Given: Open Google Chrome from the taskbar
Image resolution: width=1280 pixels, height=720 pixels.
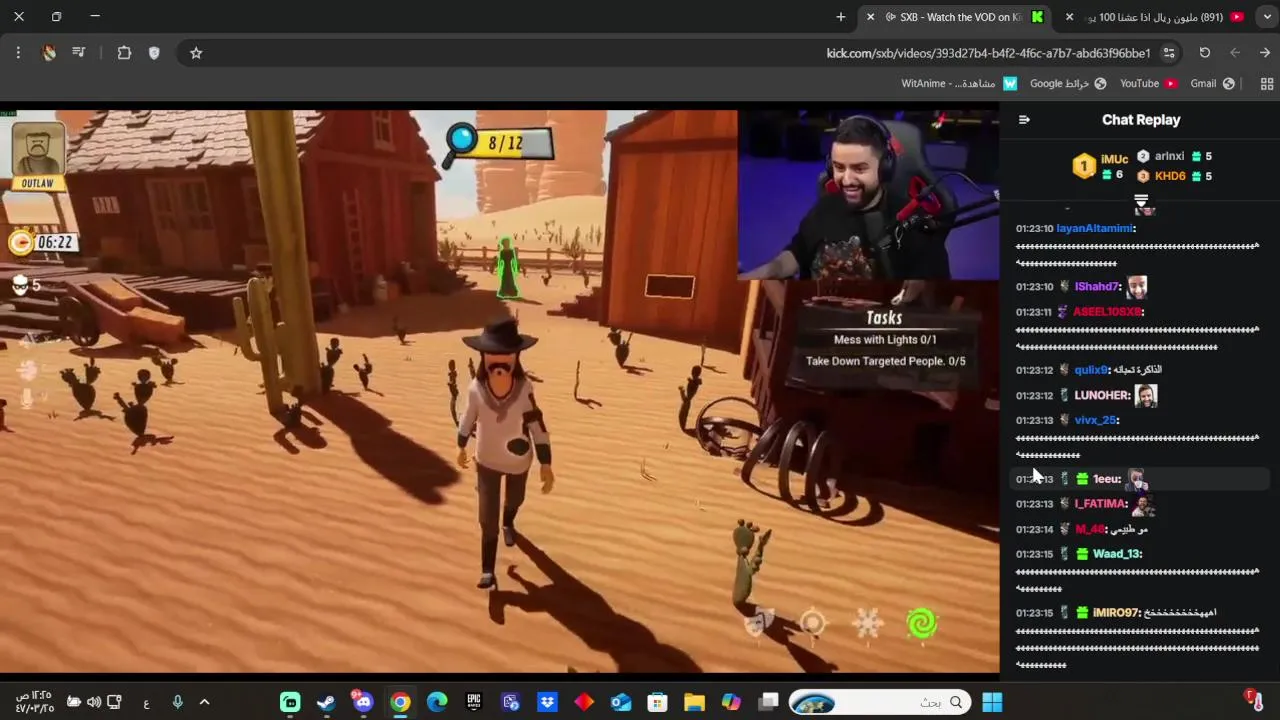Looking at the screenshot, I should (x=400, y=703).
